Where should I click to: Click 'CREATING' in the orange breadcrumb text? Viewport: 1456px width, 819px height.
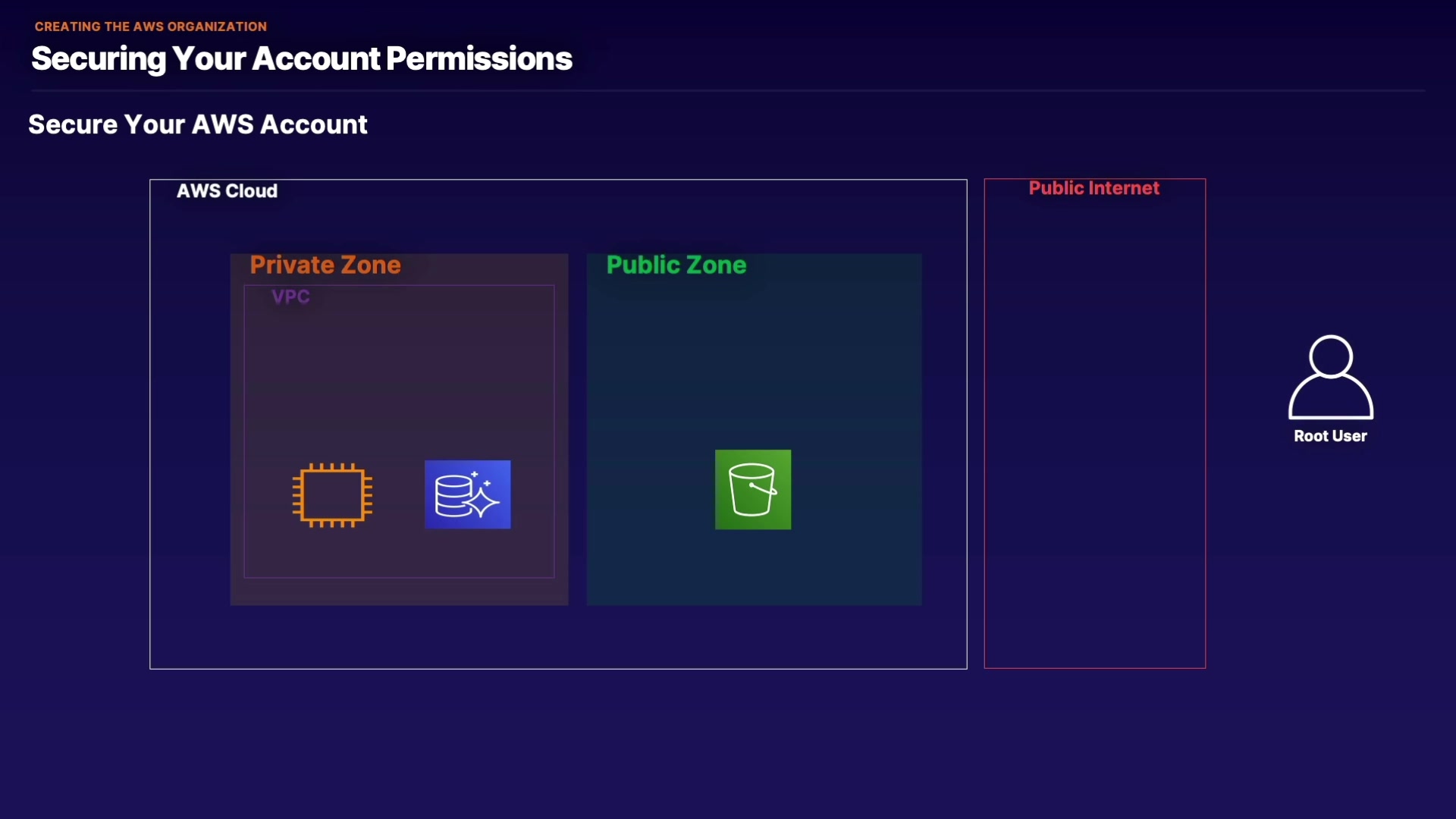67,27
